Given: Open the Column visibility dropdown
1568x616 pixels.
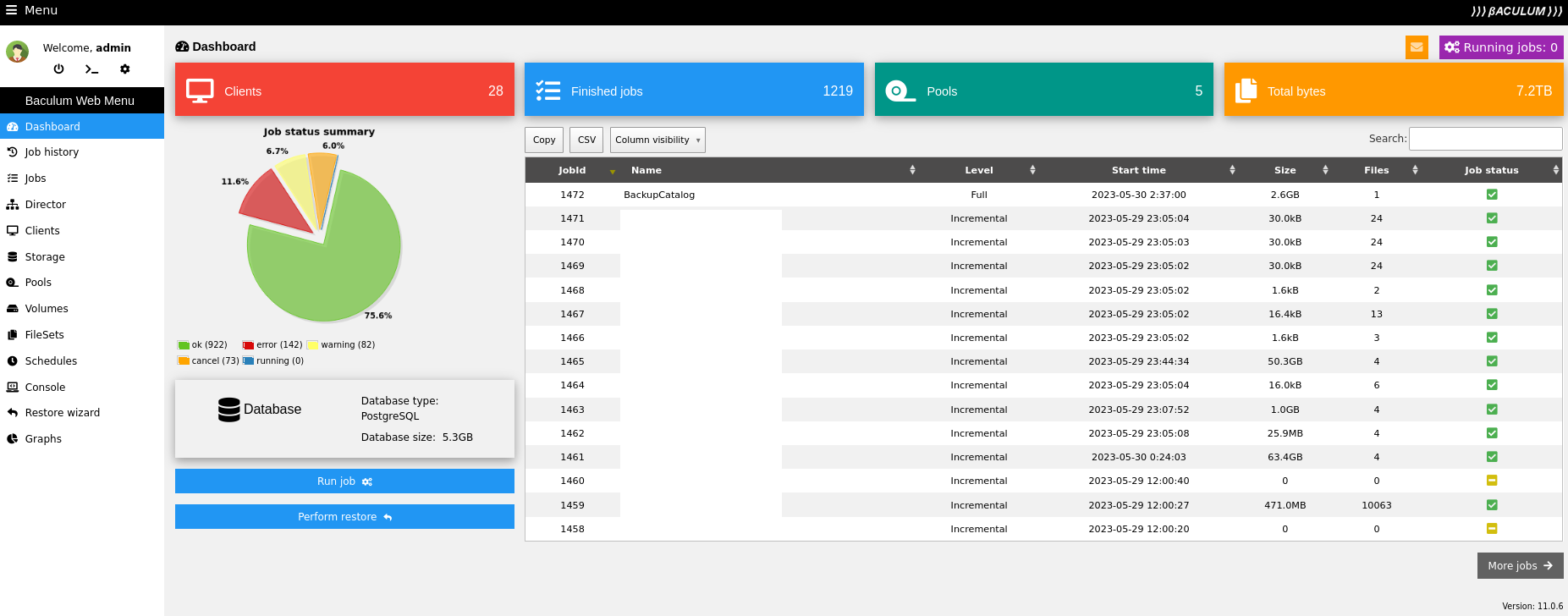Looking at the screenshot, I should click(657, 140).
